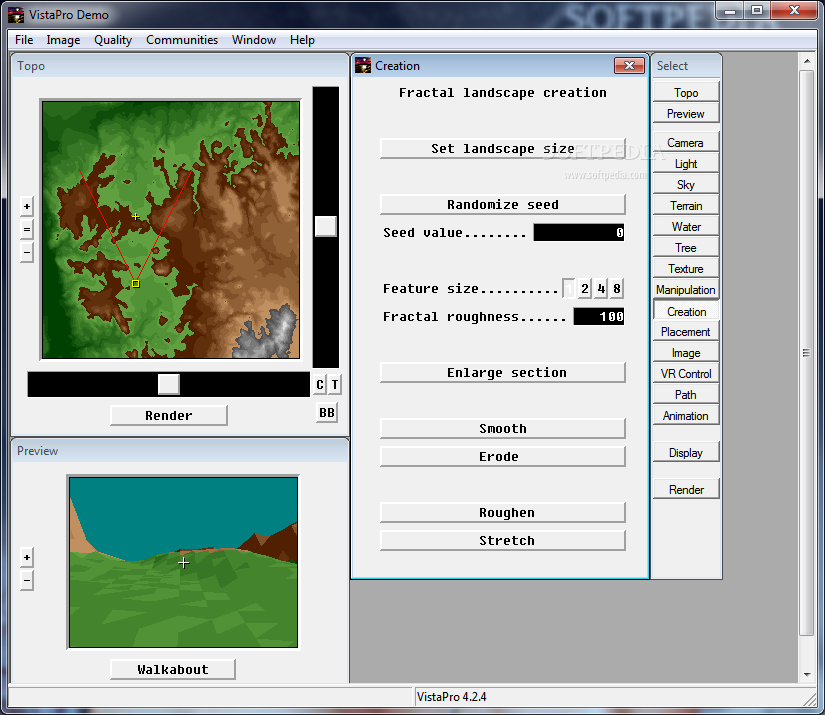Open the Quality menu
Screen dimensions: 825x715
pos(113,40)
